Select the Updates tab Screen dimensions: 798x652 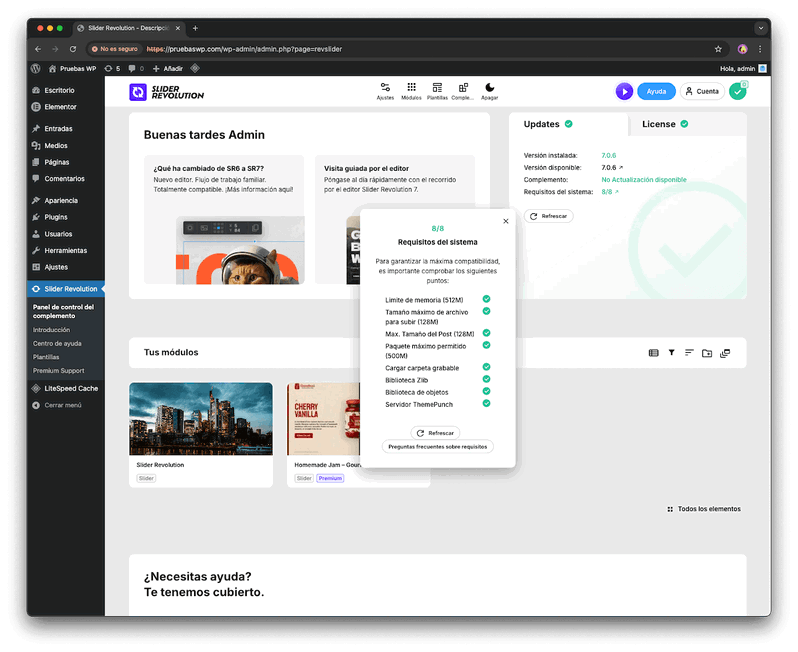(548, 124)
